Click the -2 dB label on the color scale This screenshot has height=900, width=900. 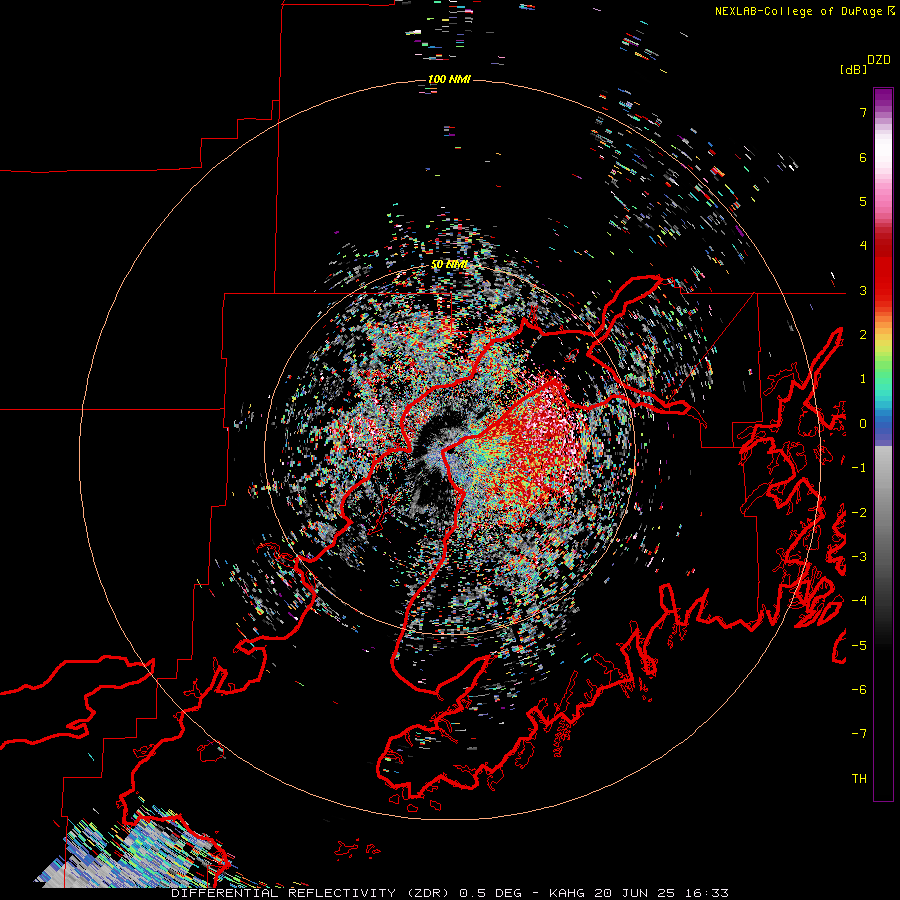[859, 512]
